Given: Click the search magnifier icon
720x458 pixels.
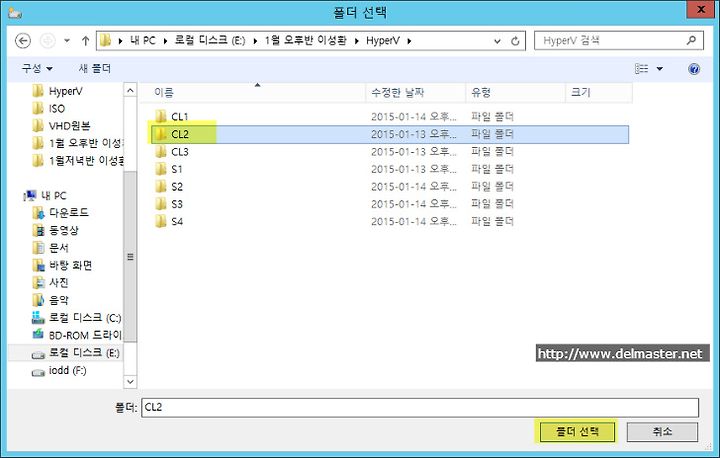Looking at the screenshot, I should coord(692,40).
